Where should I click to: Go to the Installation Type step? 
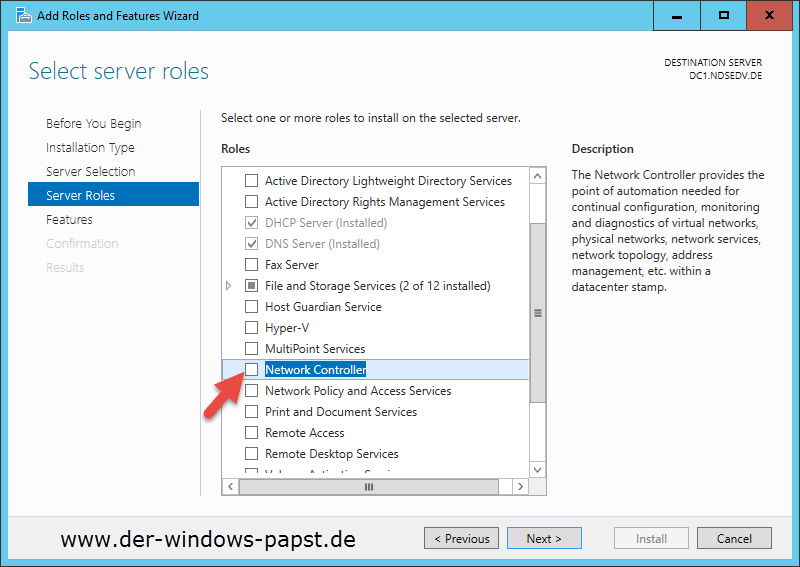point(90,148)
